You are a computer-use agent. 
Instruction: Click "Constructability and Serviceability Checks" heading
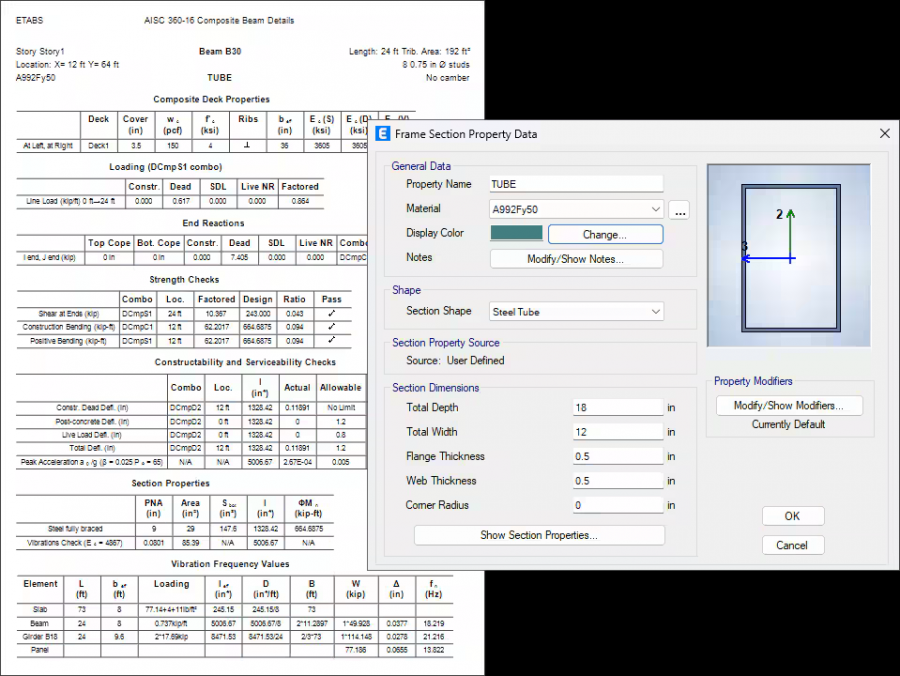coord(245,362)
